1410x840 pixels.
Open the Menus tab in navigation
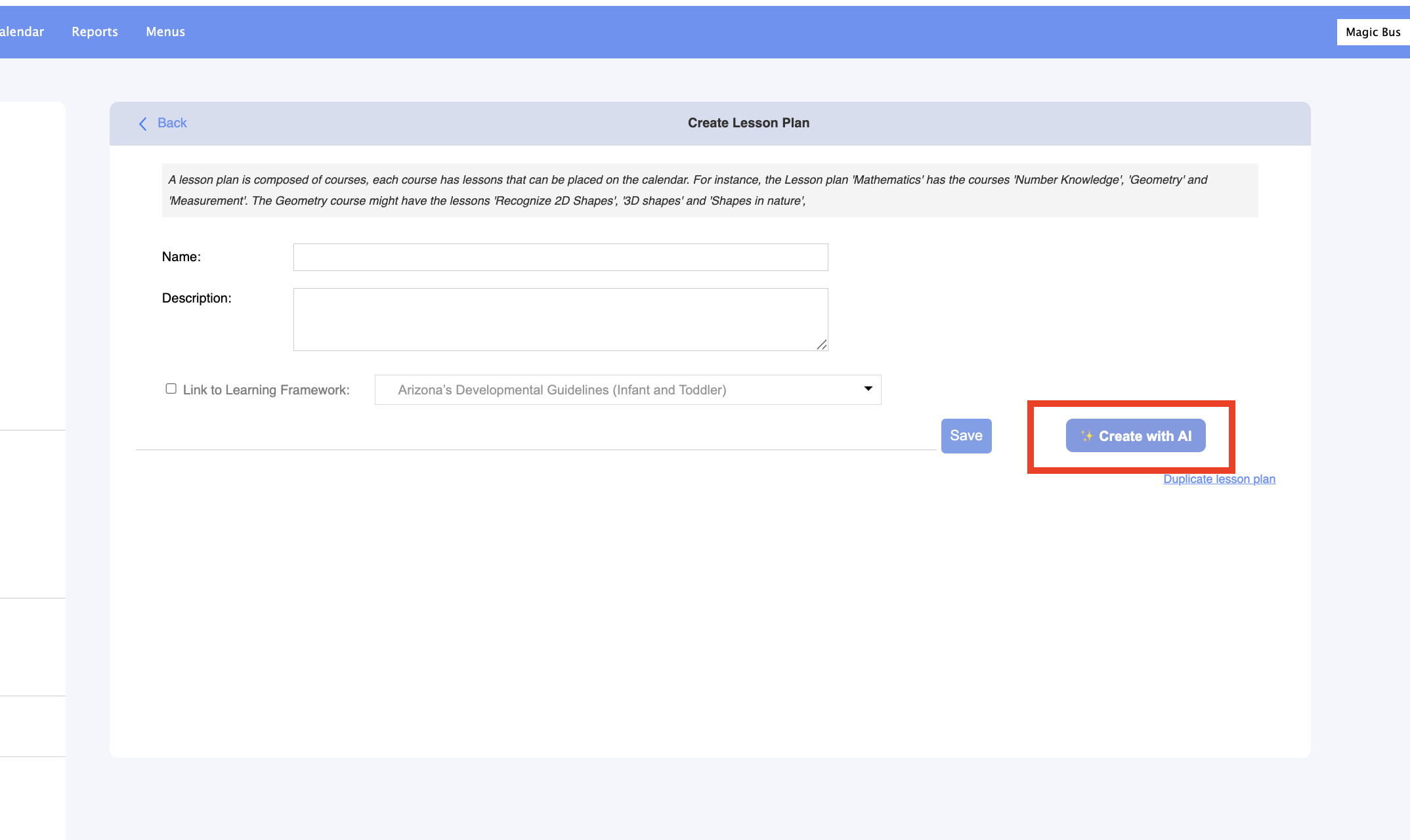click(165, 31)
